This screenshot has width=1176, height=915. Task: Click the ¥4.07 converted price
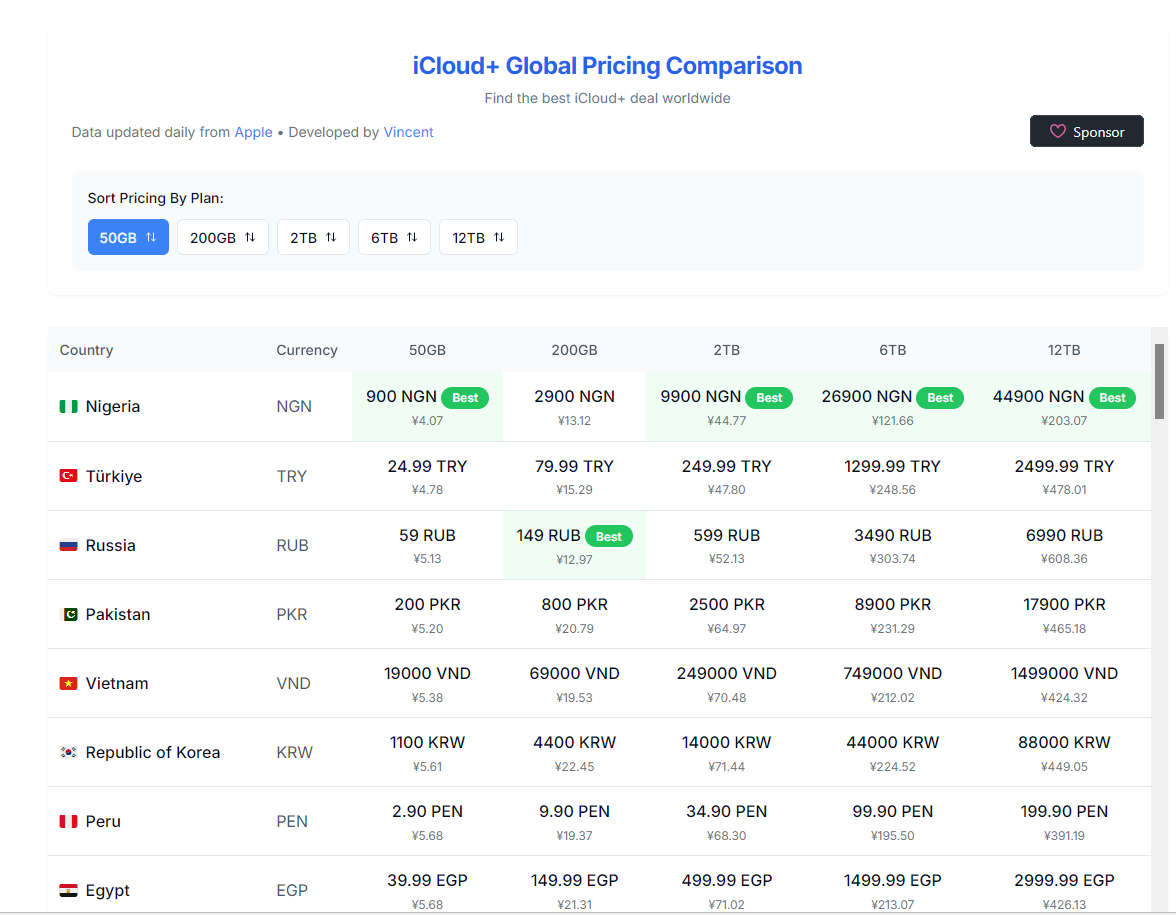tap(428, 421)
